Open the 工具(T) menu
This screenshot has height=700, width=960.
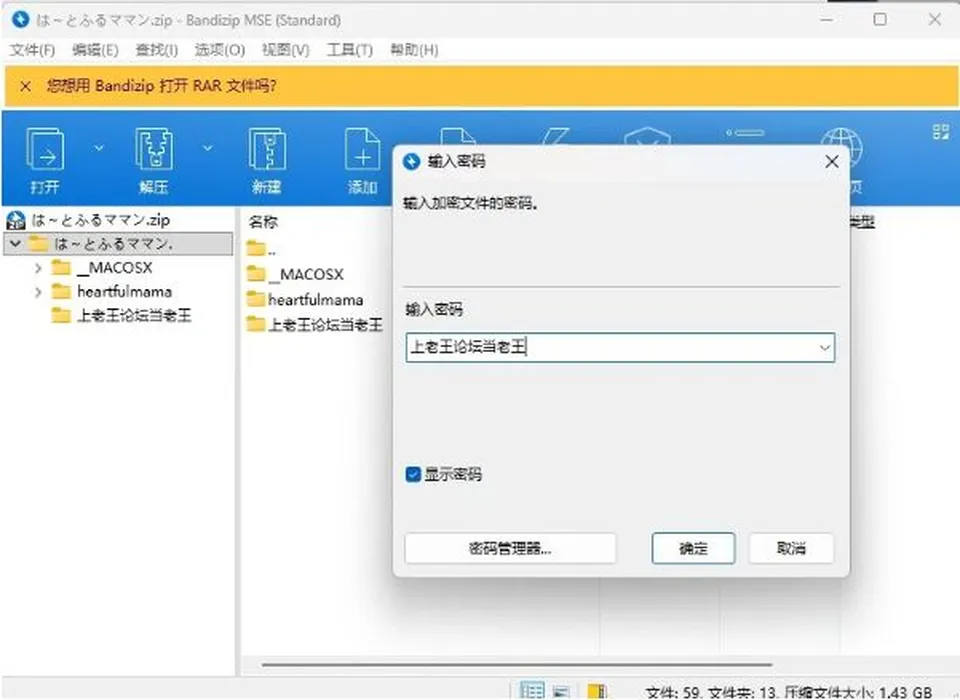349,50
